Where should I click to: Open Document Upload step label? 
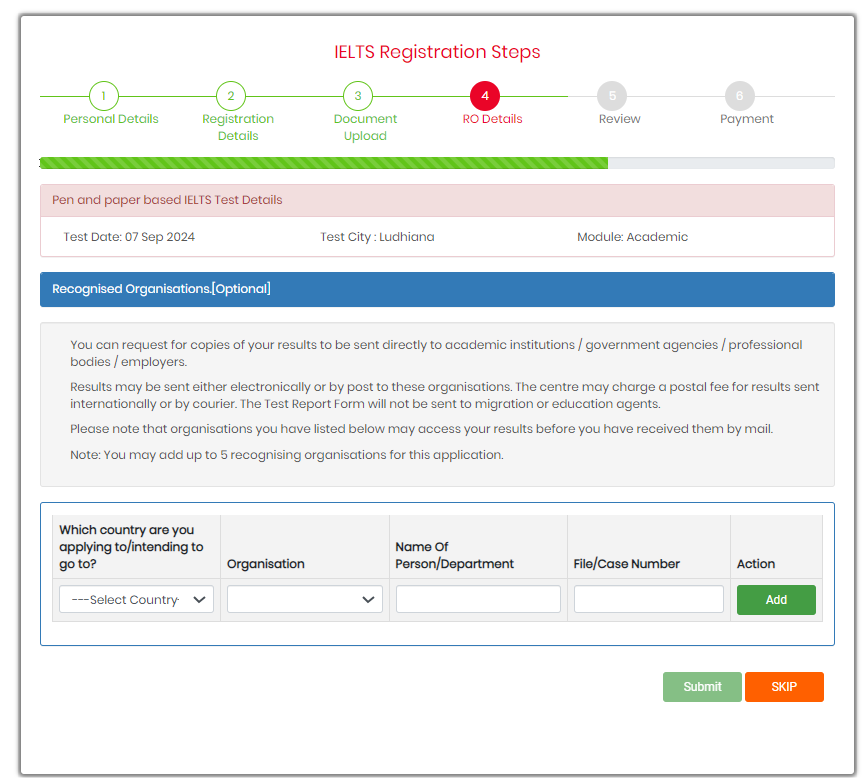point(365,127)
